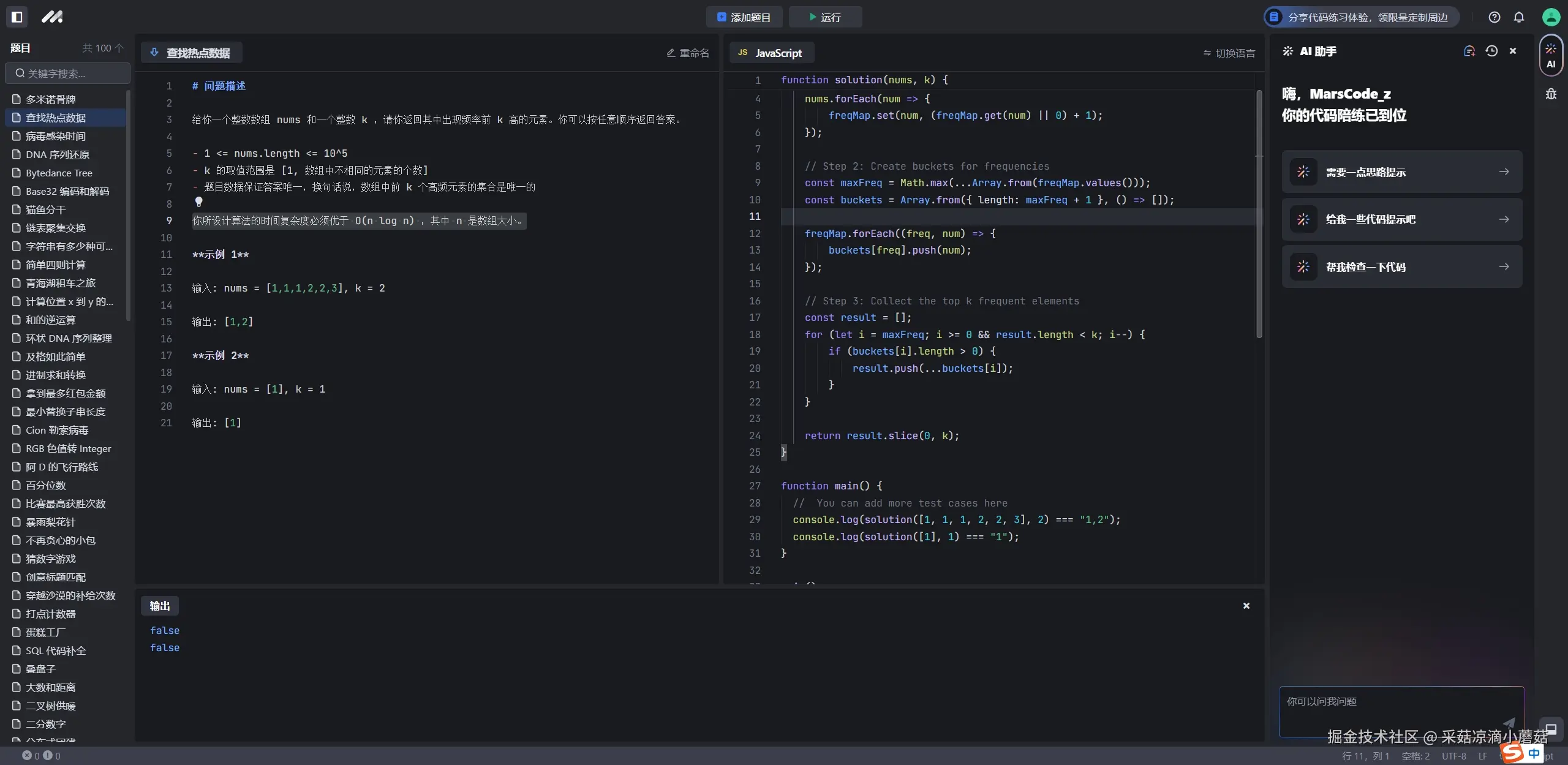Select the 输出 output tab

click(160, 606)
